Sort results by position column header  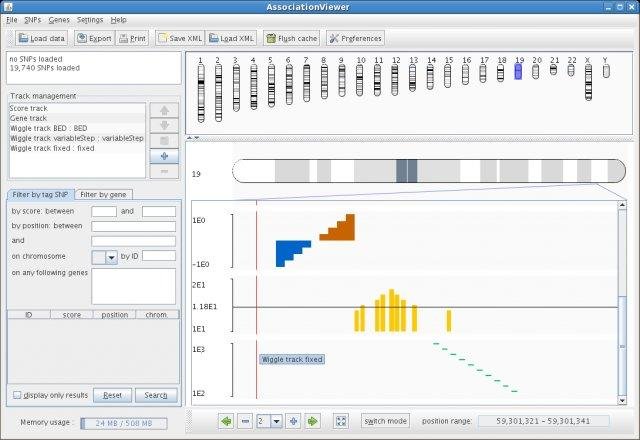(115, 315)
